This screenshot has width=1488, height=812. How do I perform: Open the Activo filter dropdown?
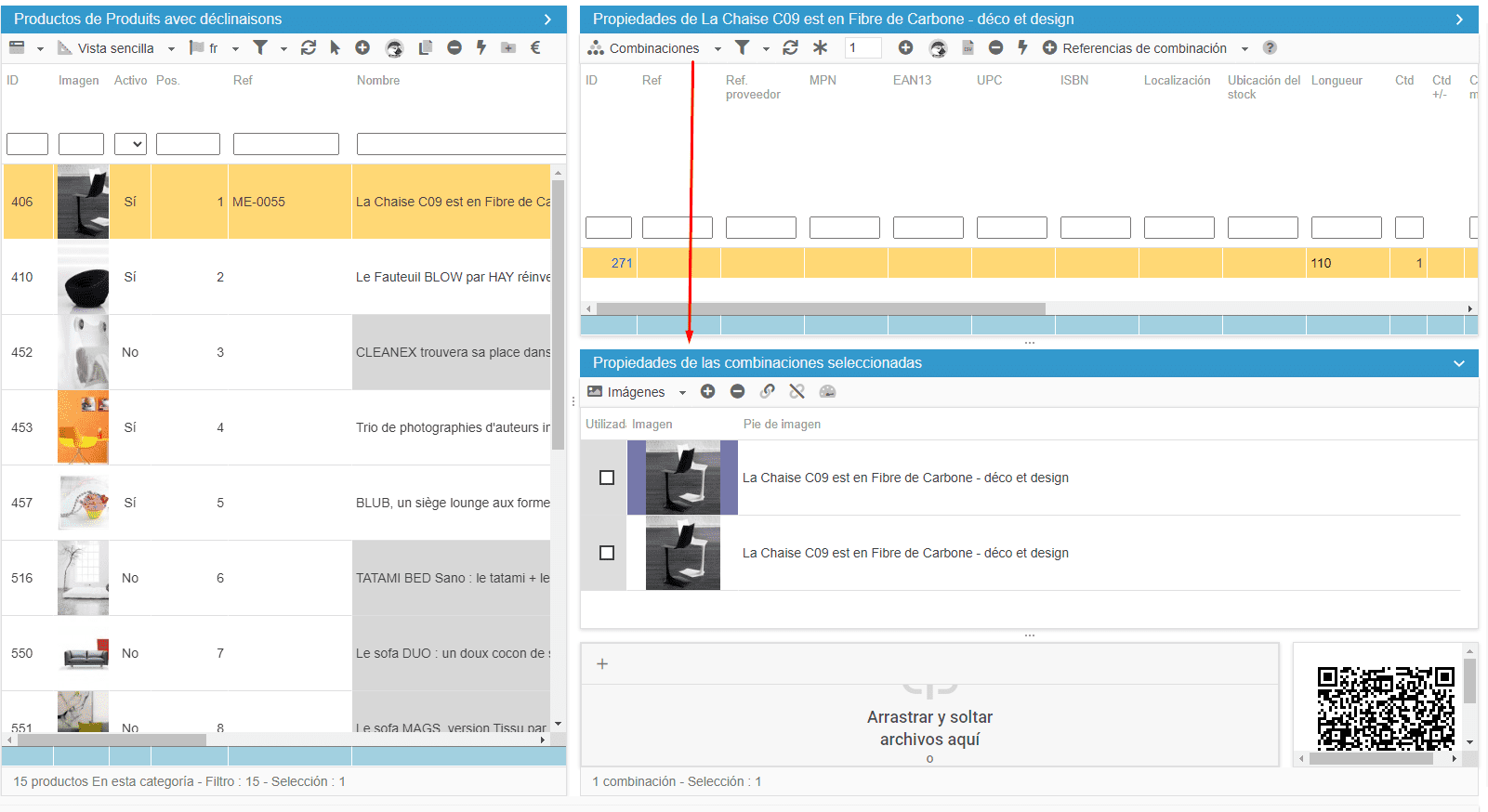[x=131, y=144]
